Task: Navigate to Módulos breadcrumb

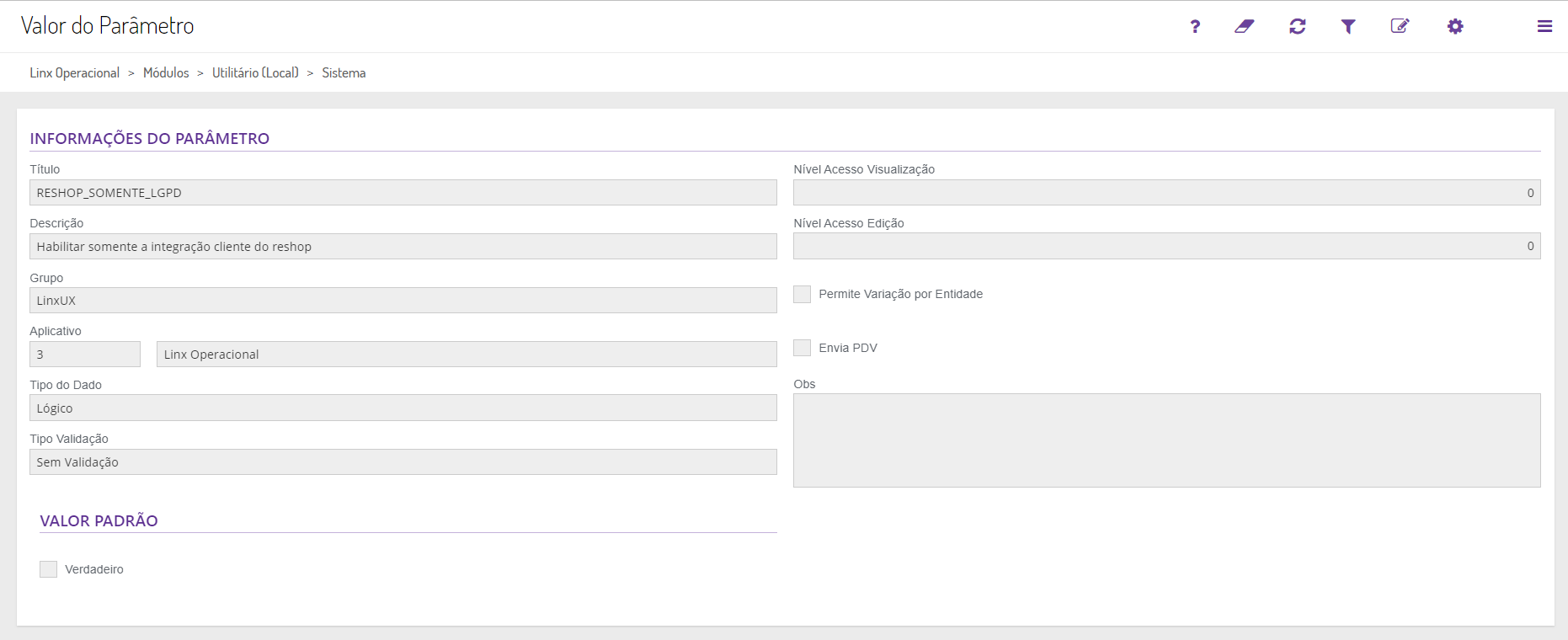Action: click(x=166, y=73)
